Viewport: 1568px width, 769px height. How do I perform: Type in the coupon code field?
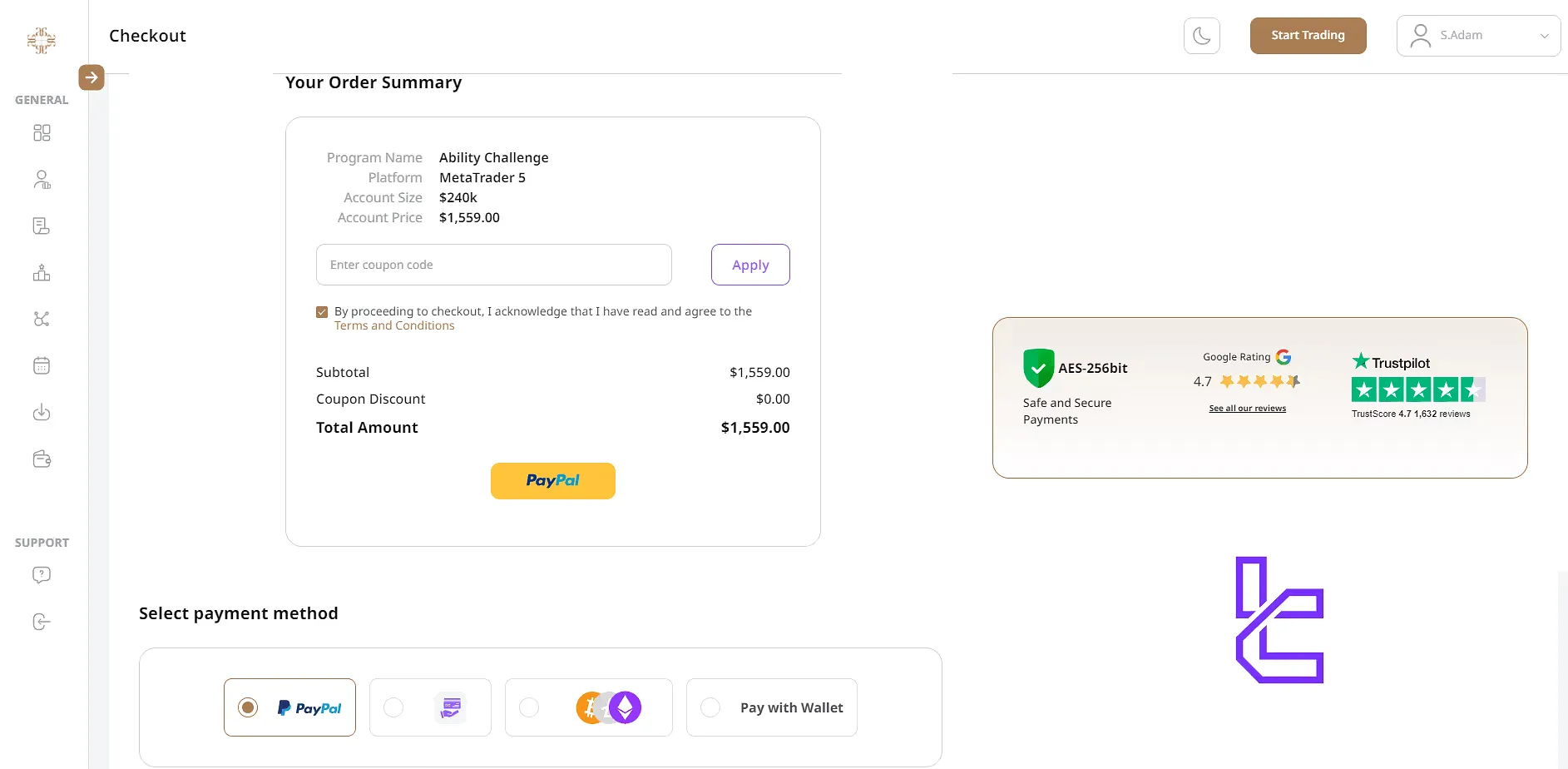point(494,265)
